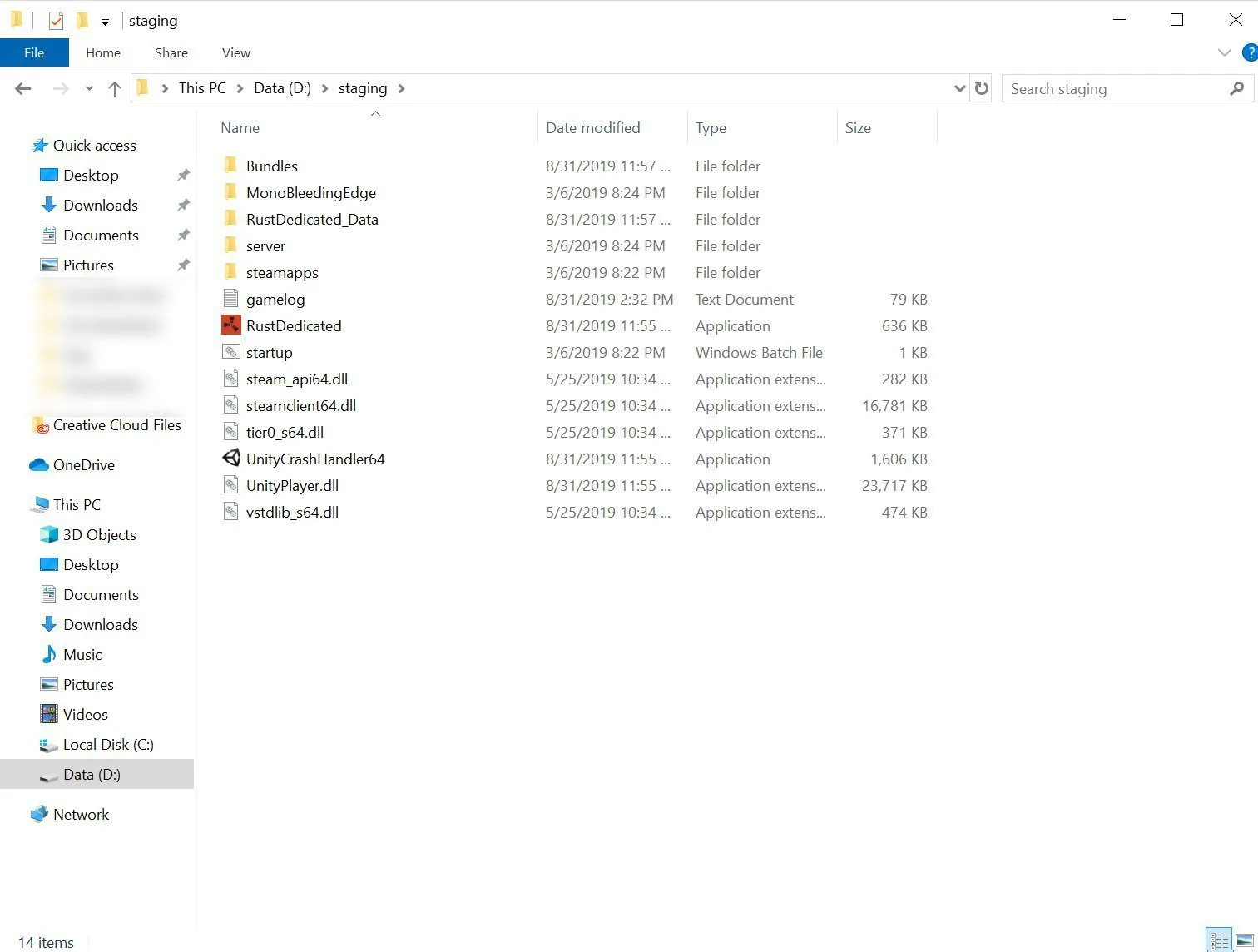Open pinned Desktop under Quick access

(91, 176)
